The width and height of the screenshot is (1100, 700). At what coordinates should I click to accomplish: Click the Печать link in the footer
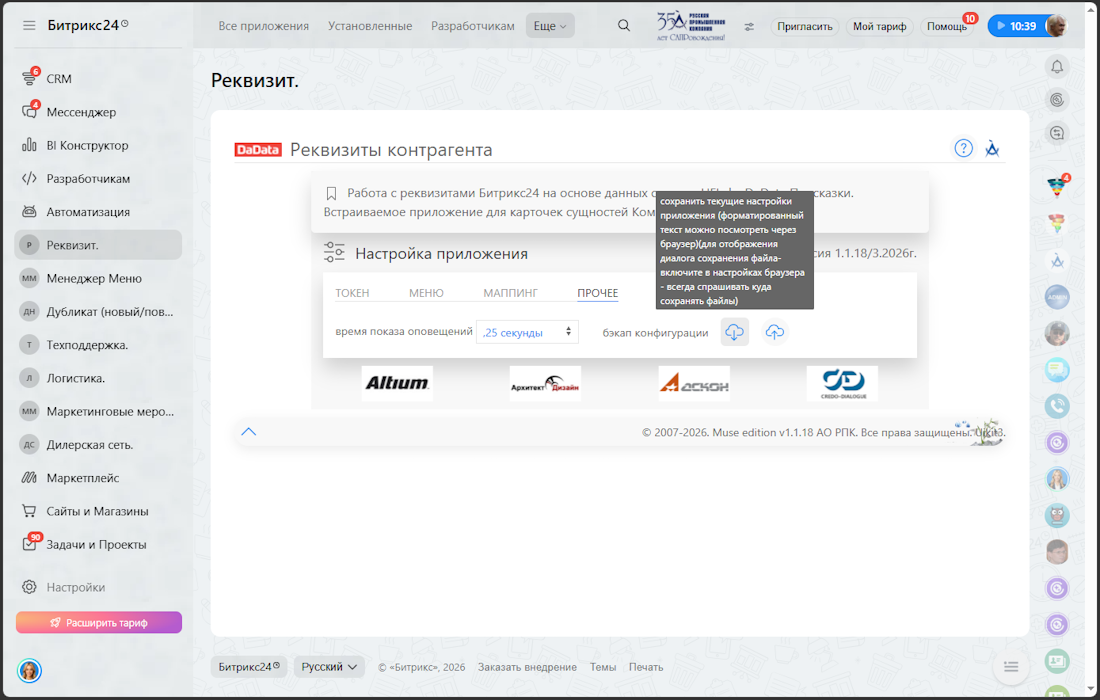click(x=646, y=667)
